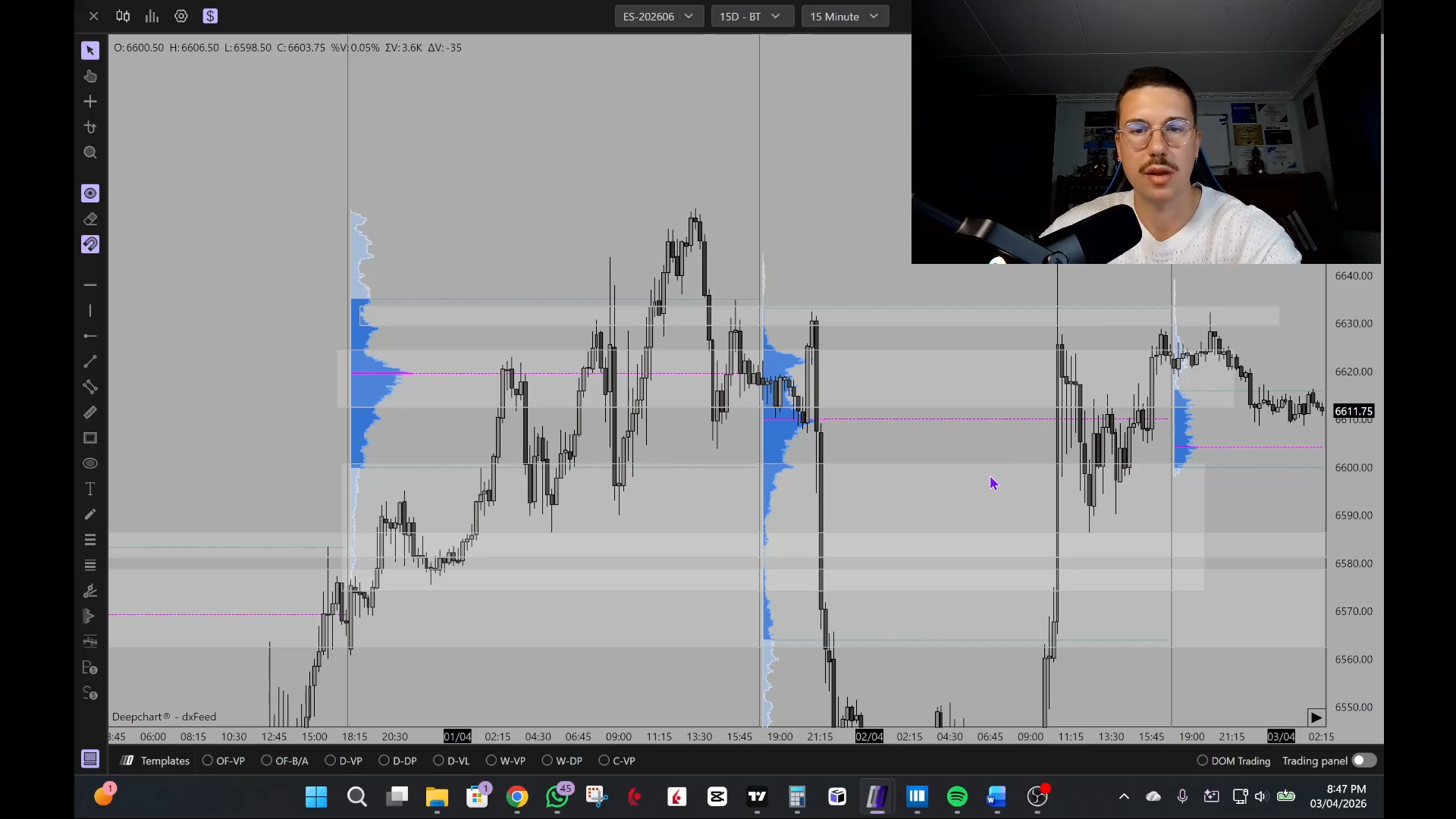
Task: Select the vertical line drawing tool
Action: (90, 310)
